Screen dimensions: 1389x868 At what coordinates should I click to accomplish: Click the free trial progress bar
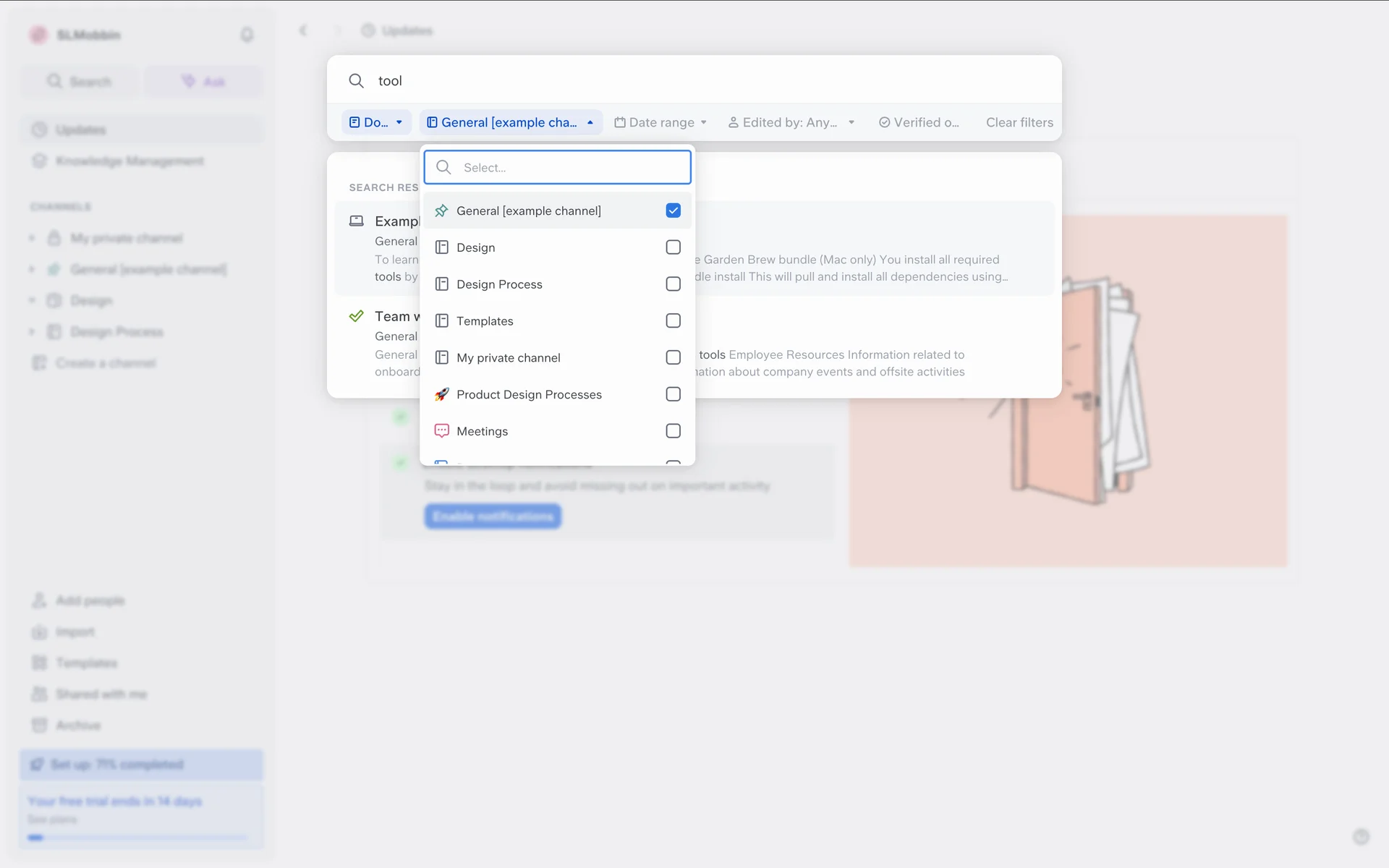[137, 838]
